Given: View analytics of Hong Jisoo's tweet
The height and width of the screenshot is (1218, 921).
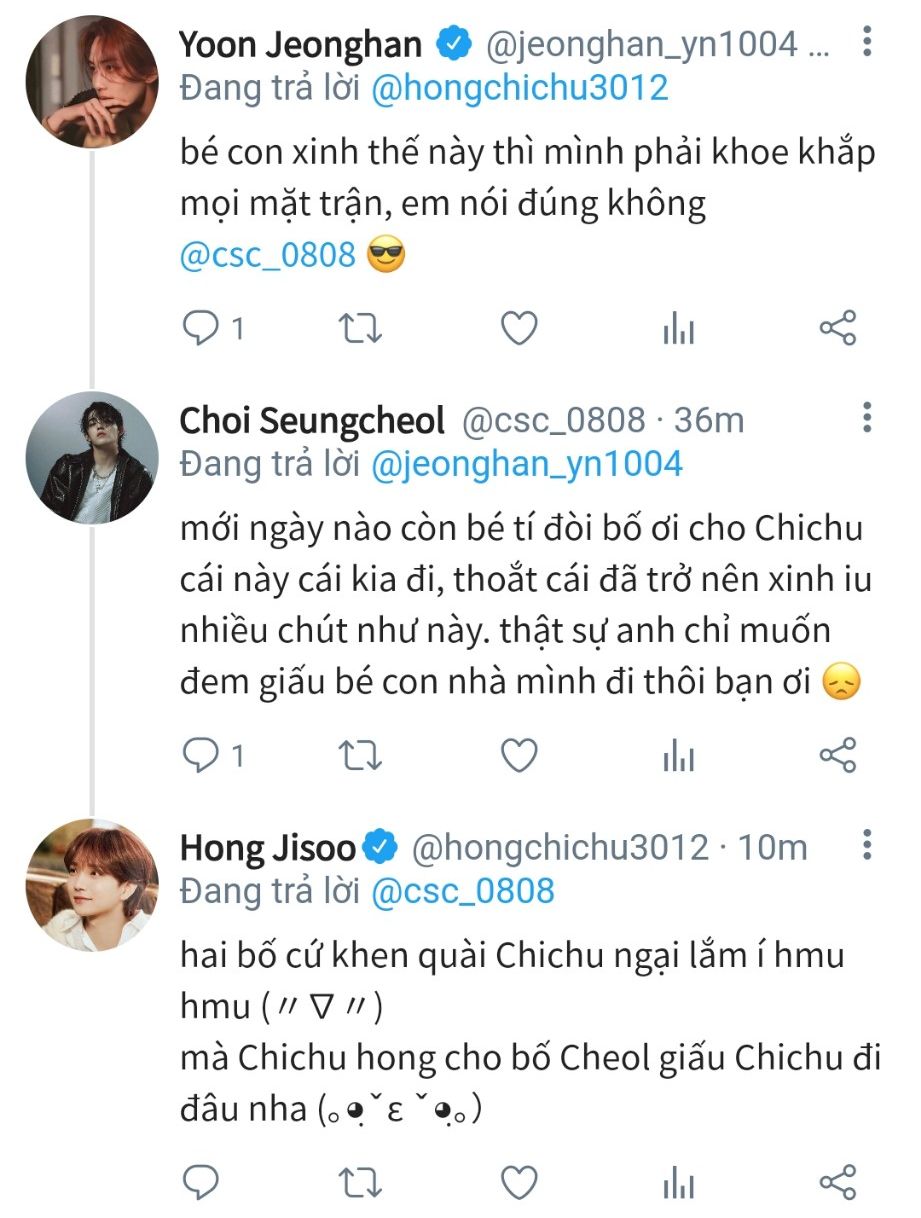Looking at the screenshot, I should 678,1182.
